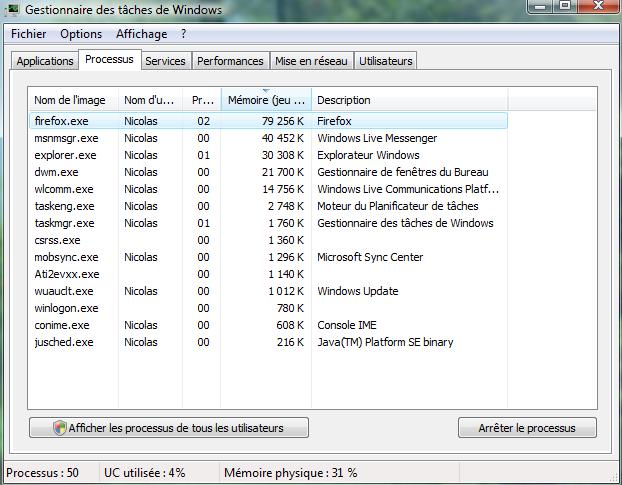The width and height of the screenshot is (622, 485).
Task: Click the Windows Update description
Action: click(x=358, y=291)
